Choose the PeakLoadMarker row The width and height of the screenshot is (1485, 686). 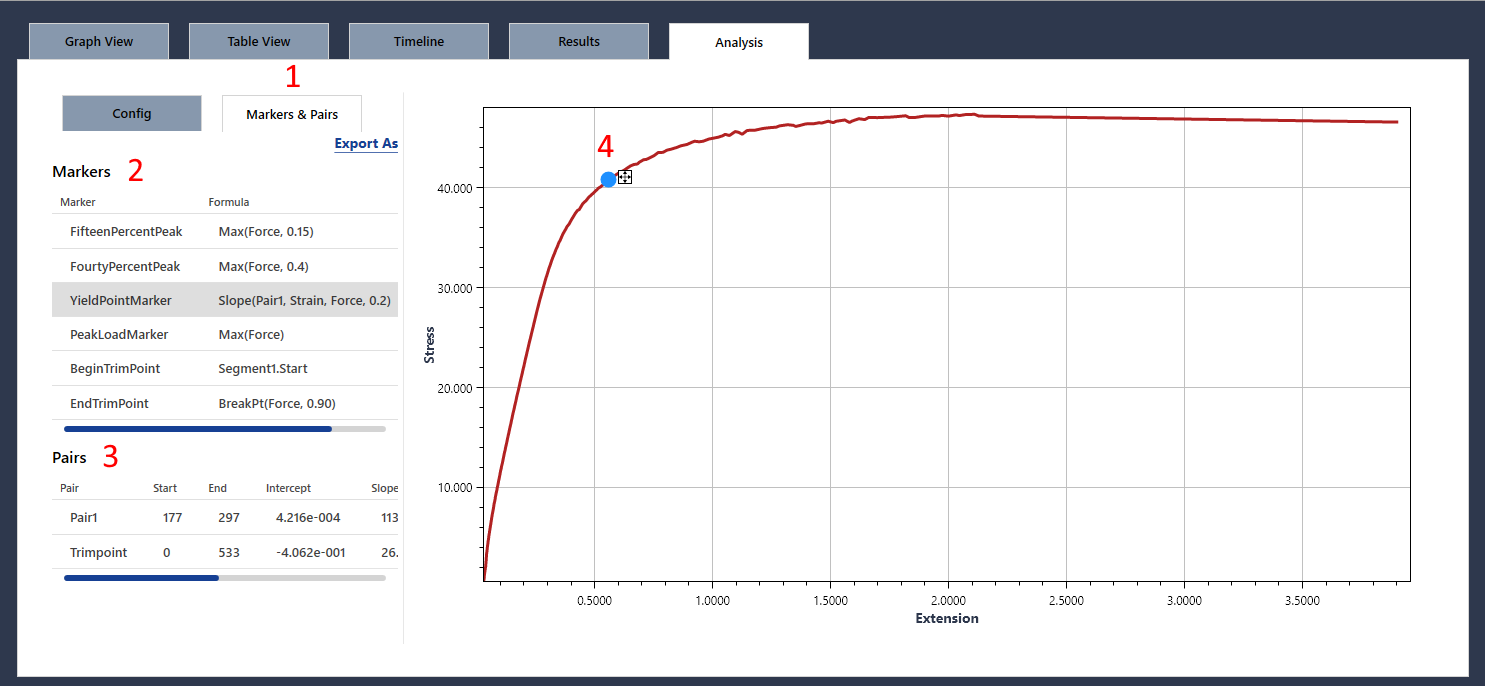pos(225,334)
